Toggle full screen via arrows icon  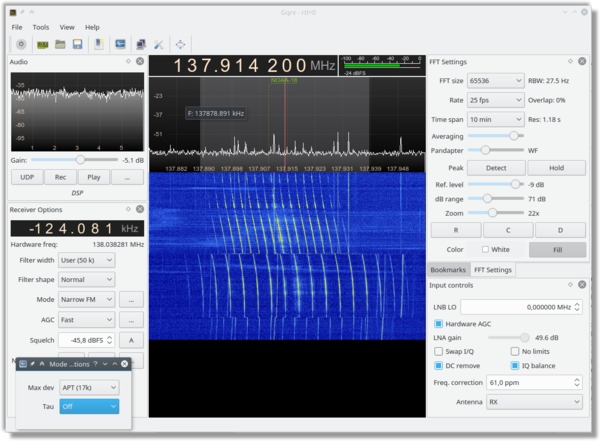tap(180, 44)
